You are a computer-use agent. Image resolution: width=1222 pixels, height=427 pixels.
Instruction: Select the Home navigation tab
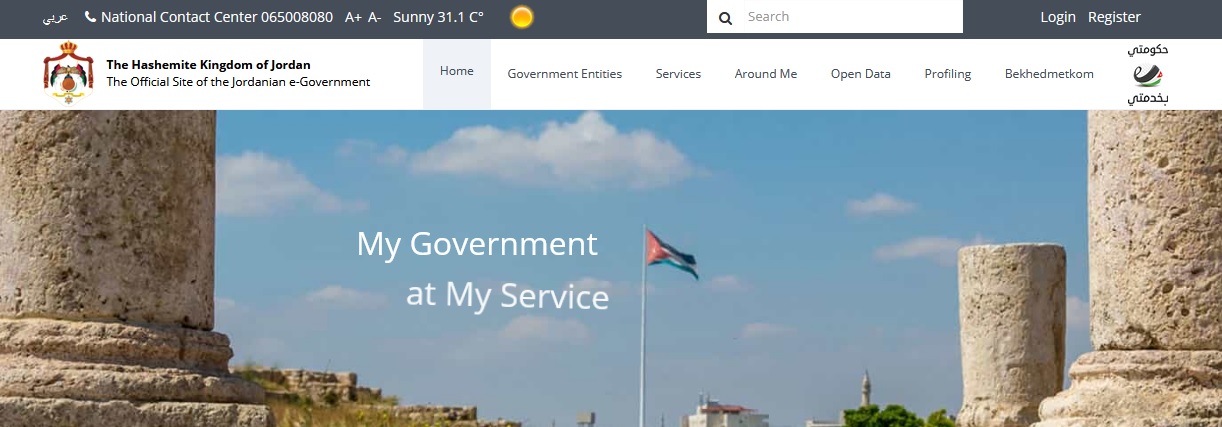[x=457, y=72]
